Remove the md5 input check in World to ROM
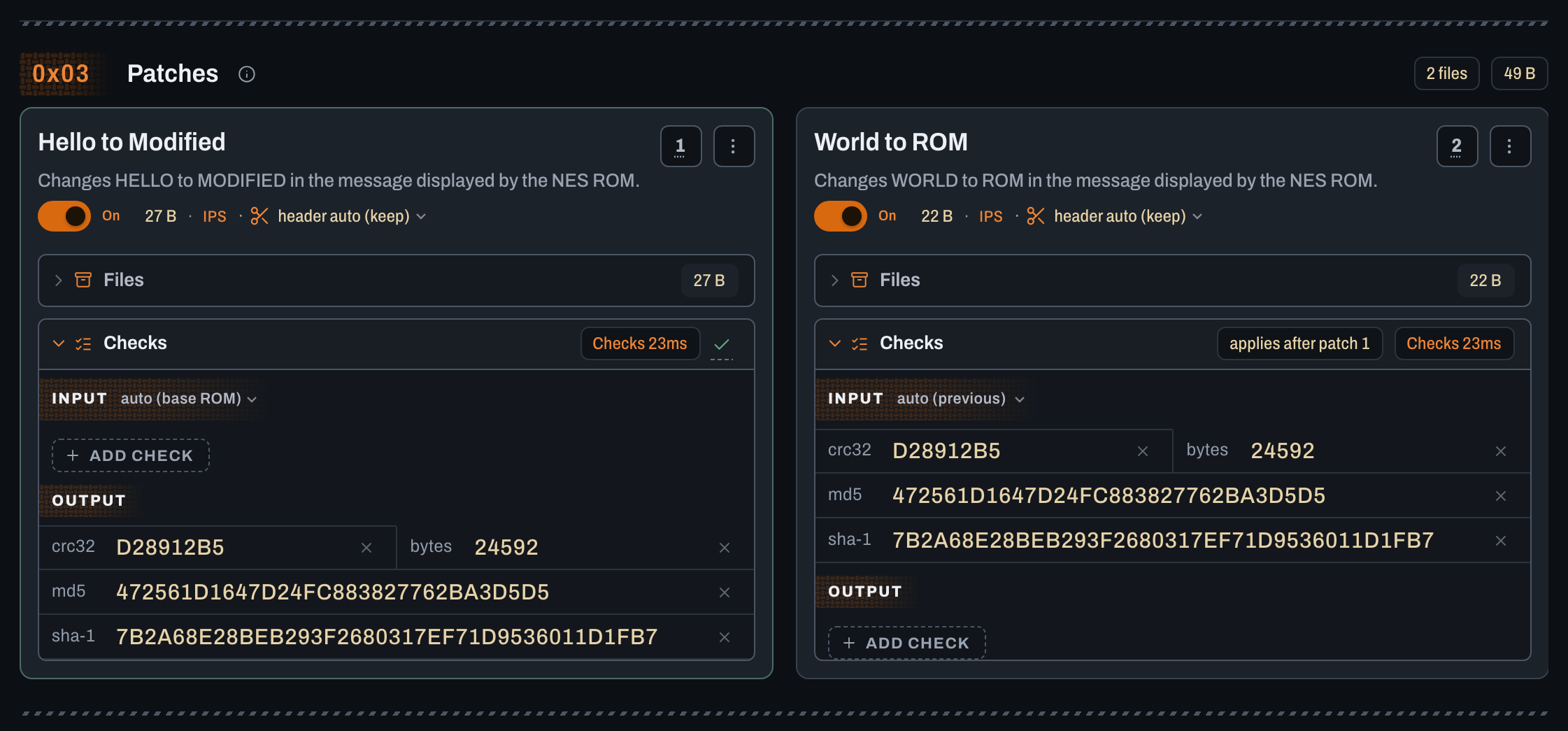 point(1501,496)
